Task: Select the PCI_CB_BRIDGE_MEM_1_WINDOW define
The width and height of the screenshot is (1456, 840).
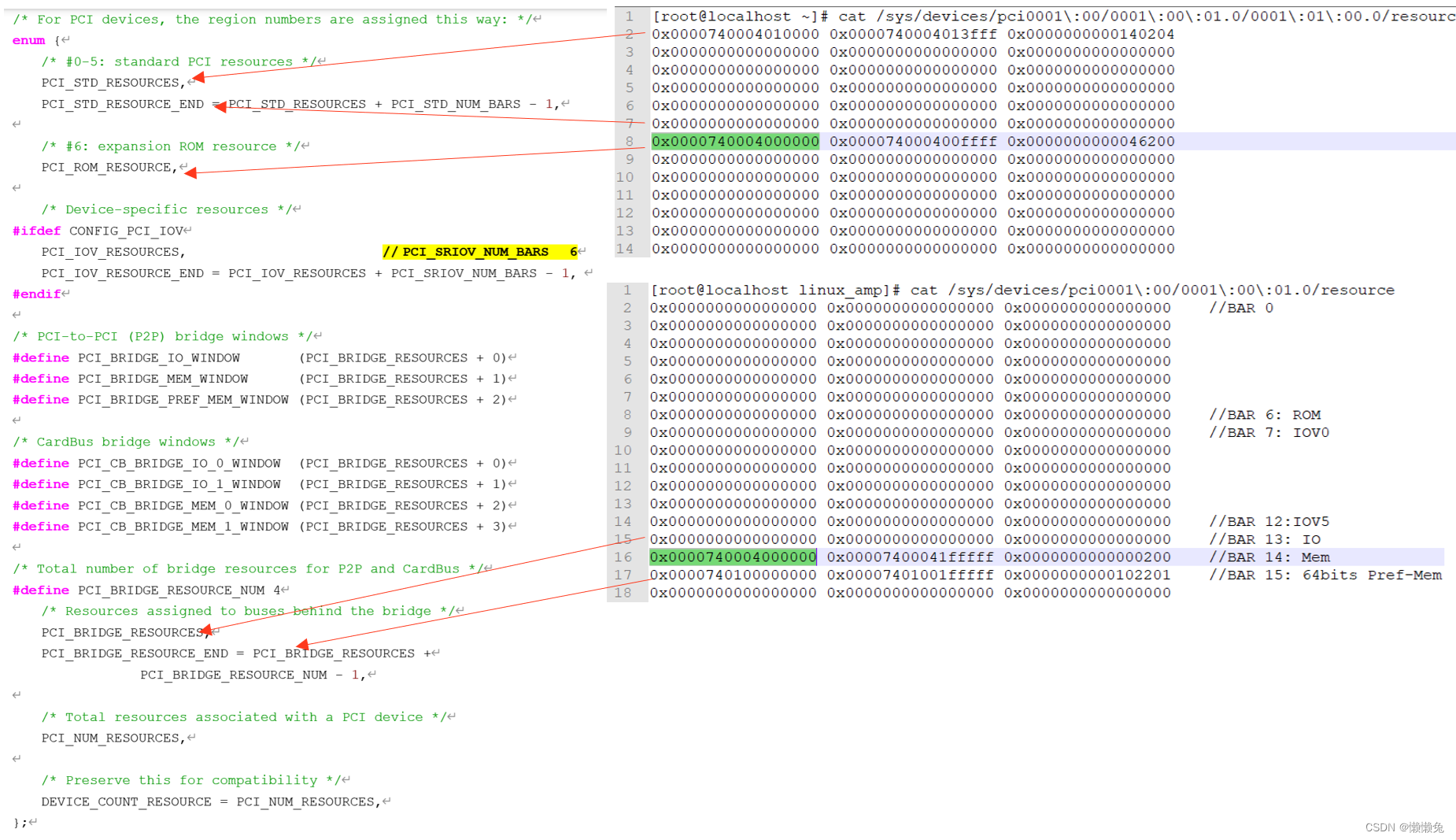Action: click(x=179, y=526)
